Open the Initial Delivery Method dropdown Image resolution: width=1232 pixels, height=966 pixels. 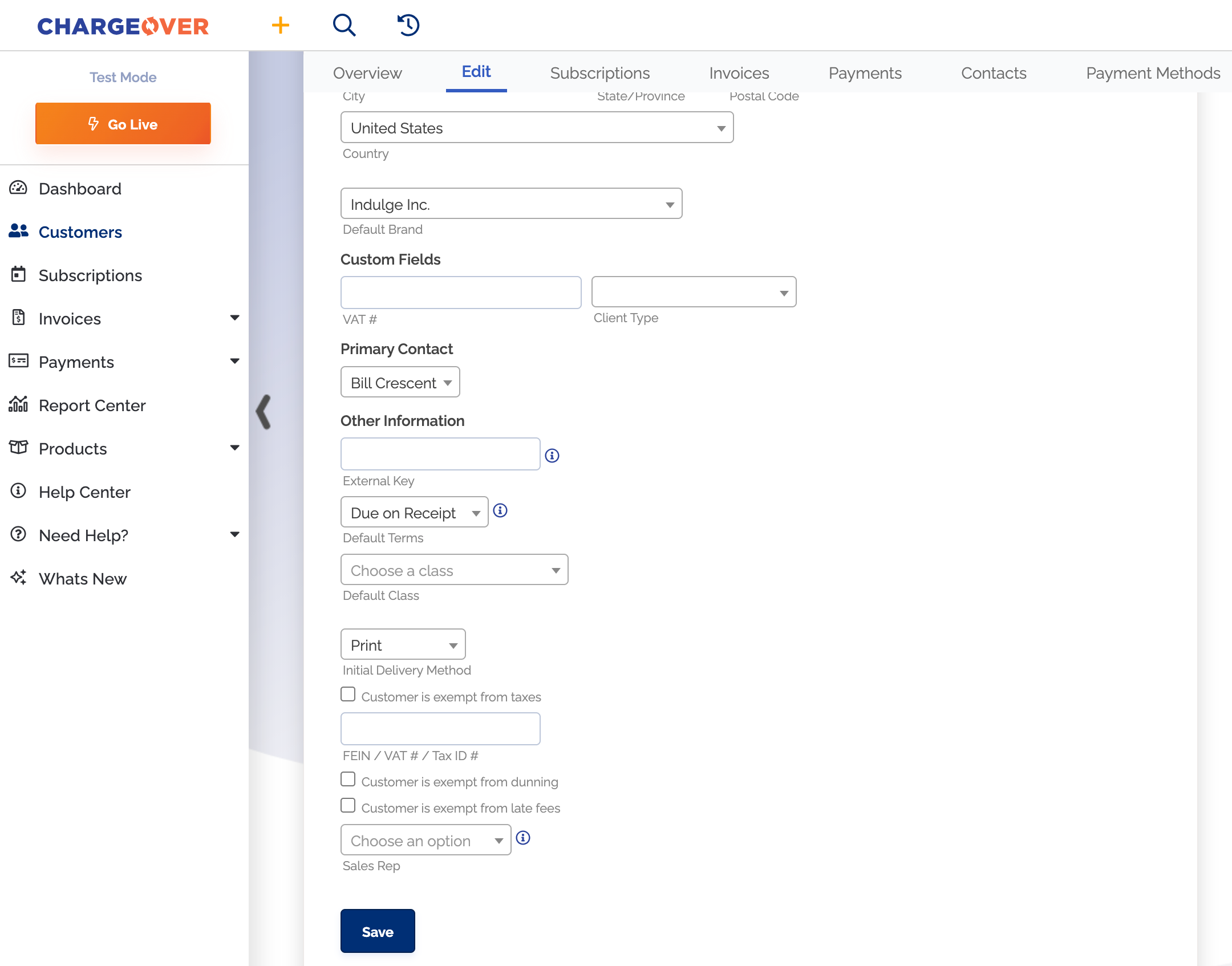click(403, 644)
